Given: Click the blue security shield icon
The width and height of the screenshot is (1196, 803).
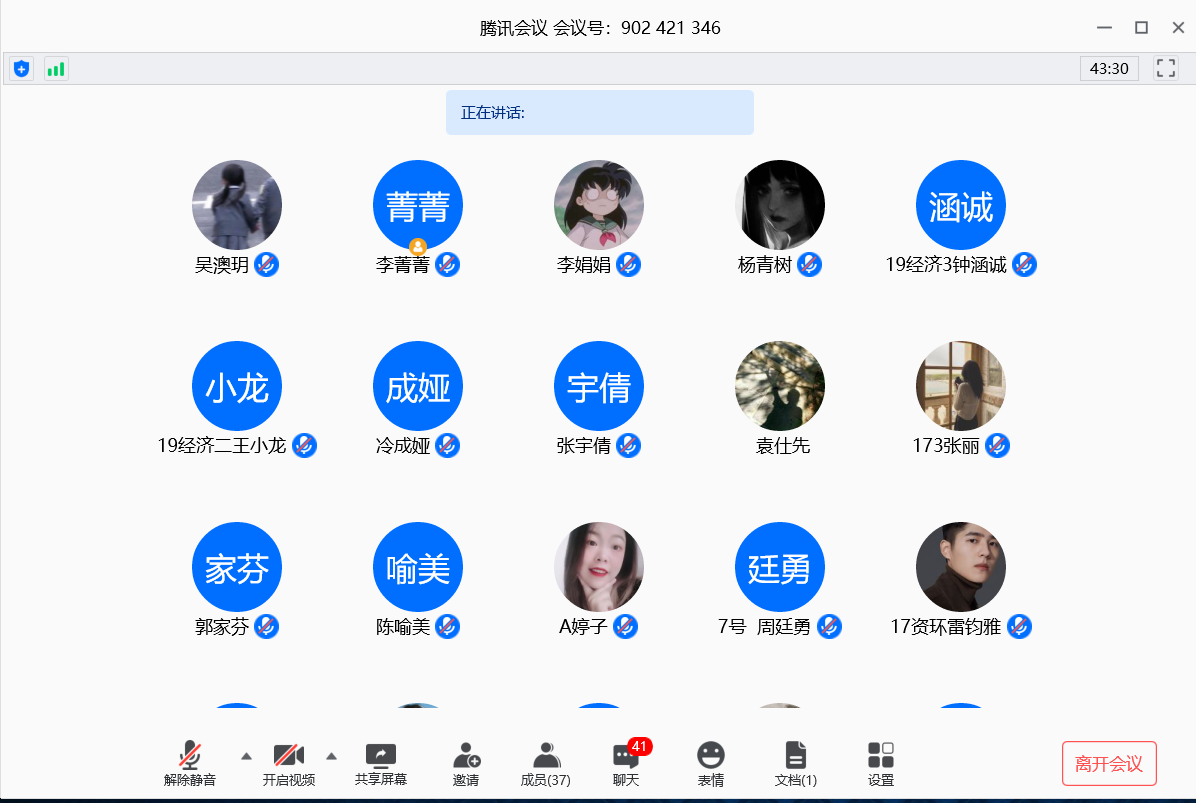Looking at the screenshot, I should (x=21, y=69).
